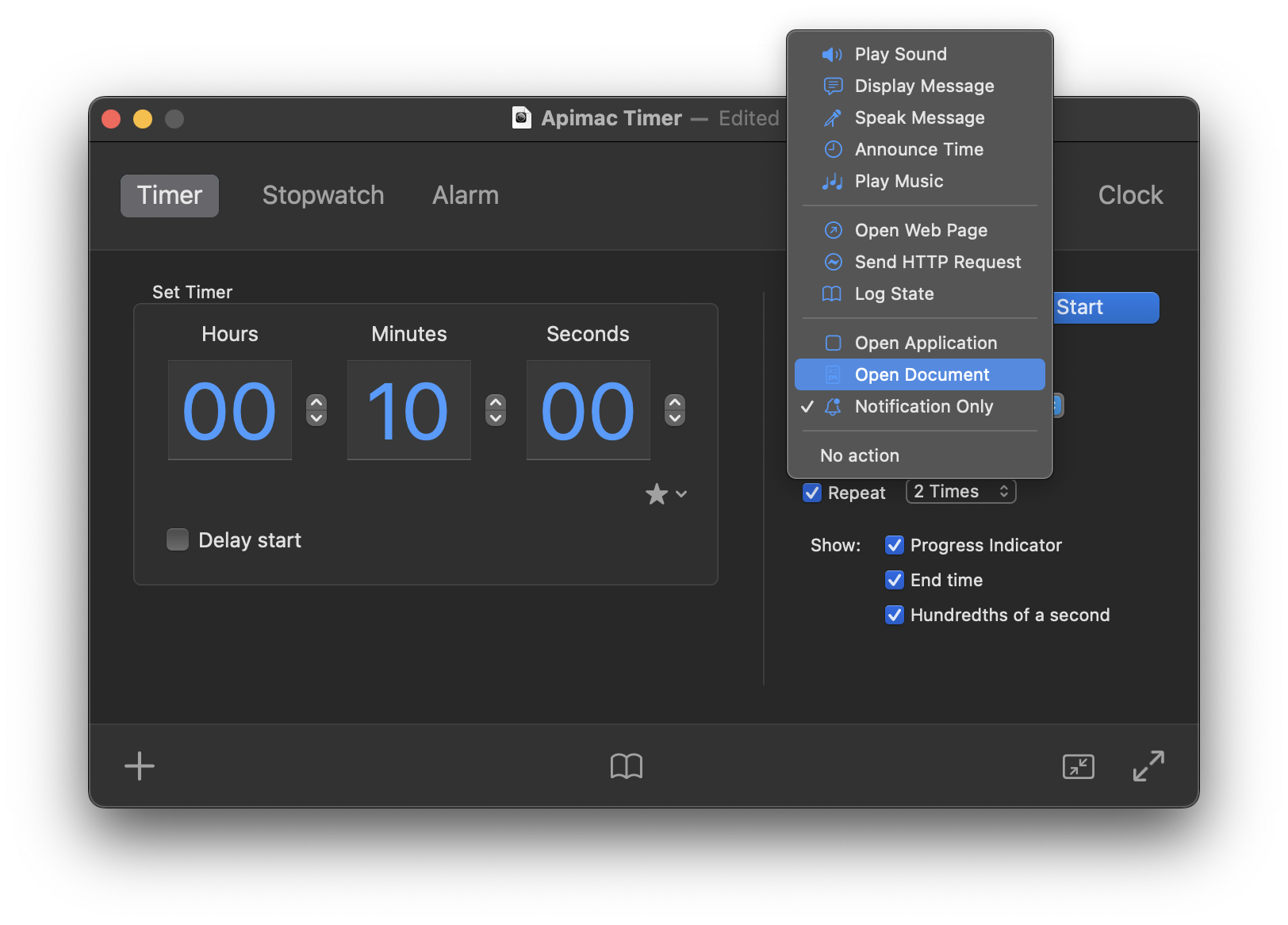
Task: Click the Announce Time clock icon
Action: point(833,150)
